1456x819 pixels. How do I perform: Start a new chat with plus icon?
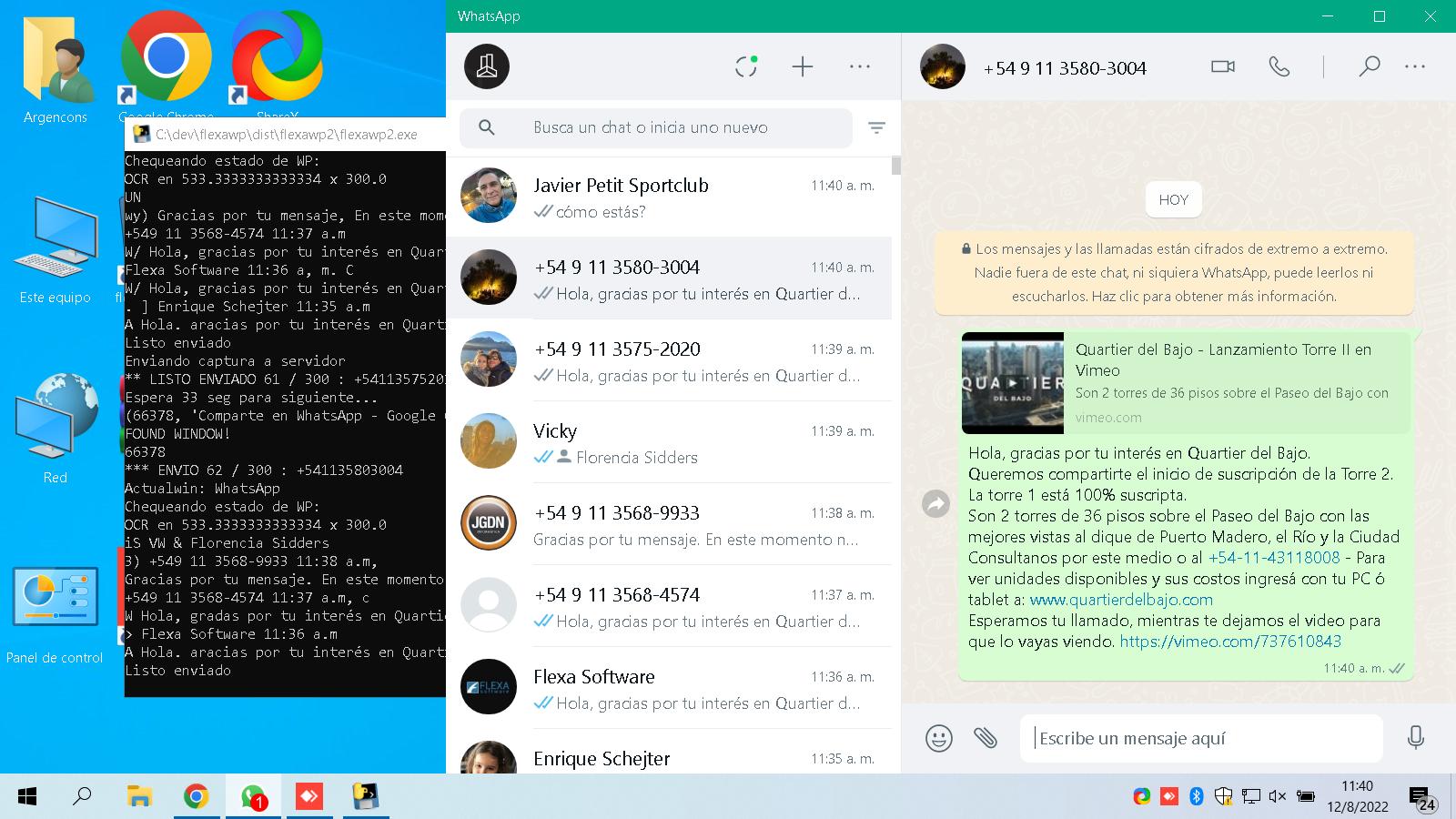click(x=803, y=66)
